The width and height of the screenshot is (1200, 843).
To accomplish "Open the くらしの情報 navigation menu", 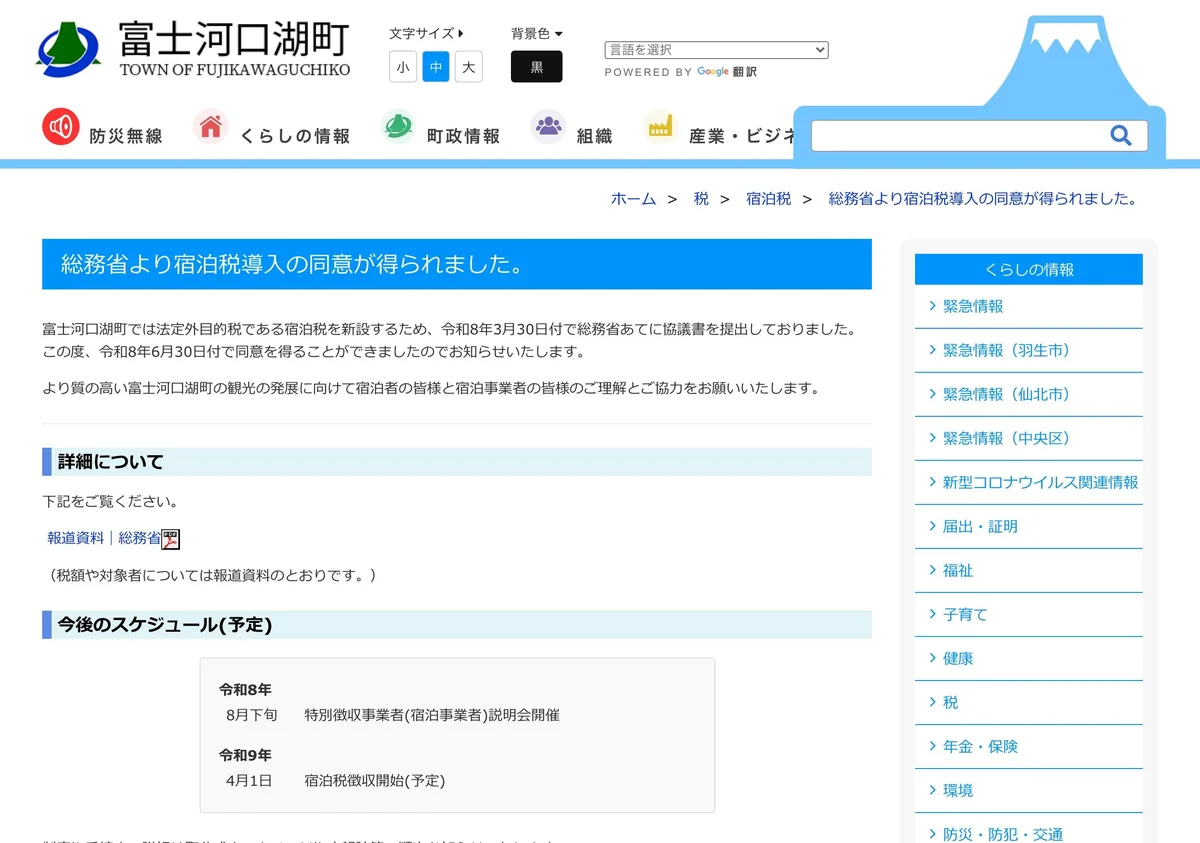I will click(295, 136).
